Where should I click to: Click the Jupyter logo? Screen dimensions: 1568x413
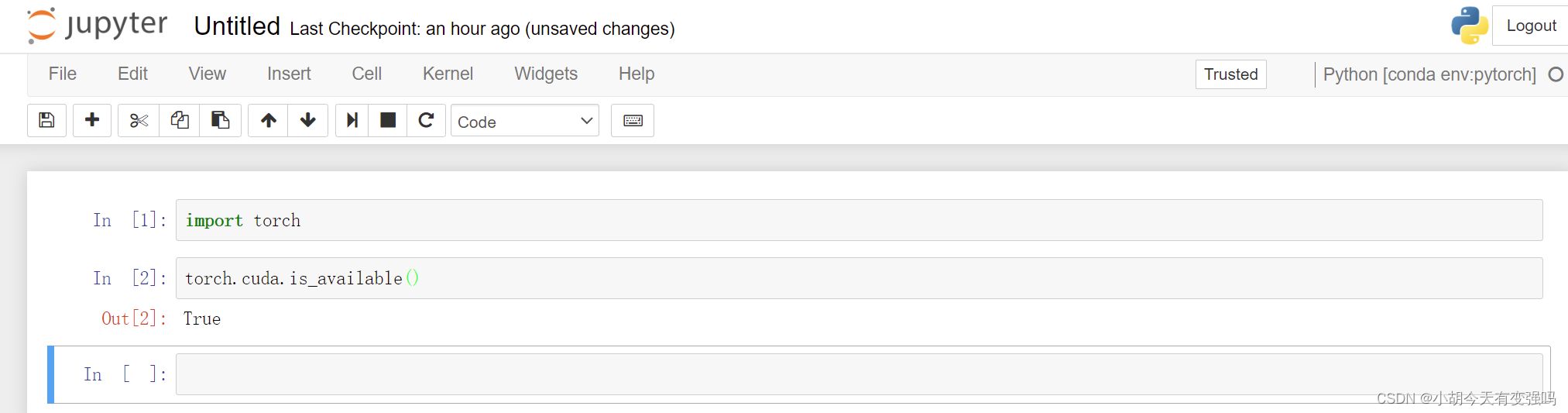coord(97,26)
